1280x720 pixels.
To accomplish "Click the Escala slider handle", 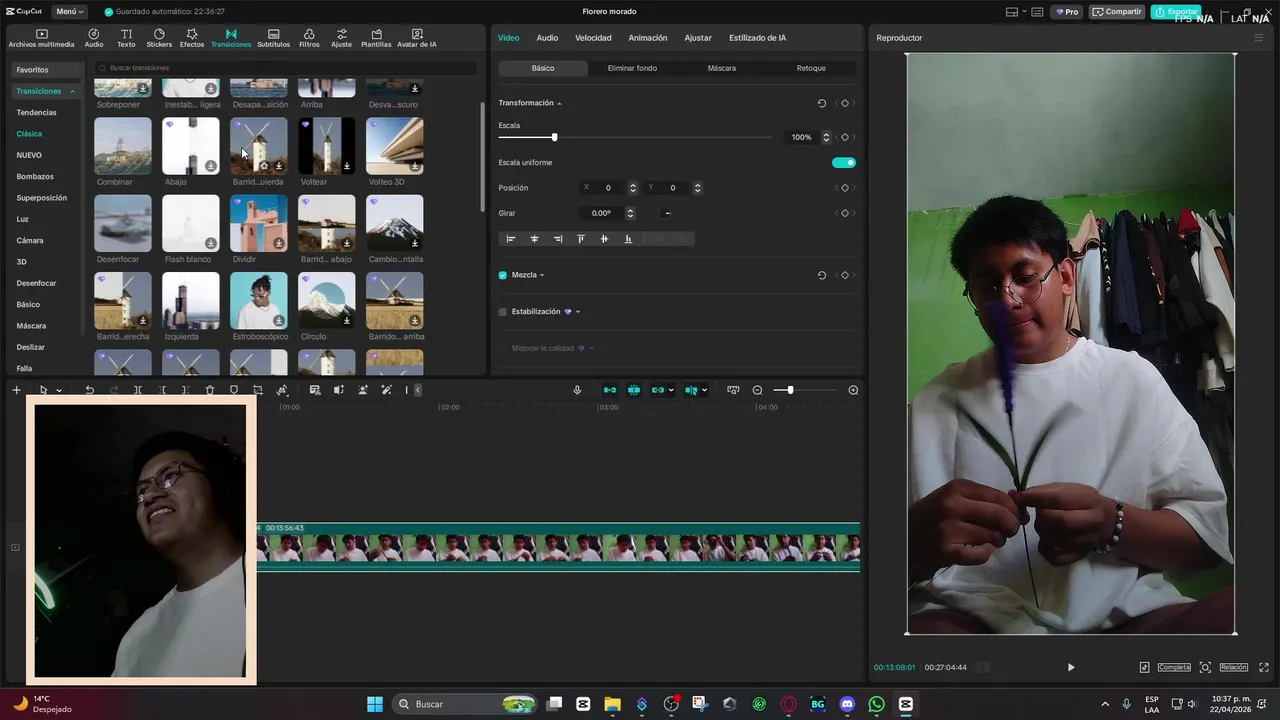I will pos(554,137).
